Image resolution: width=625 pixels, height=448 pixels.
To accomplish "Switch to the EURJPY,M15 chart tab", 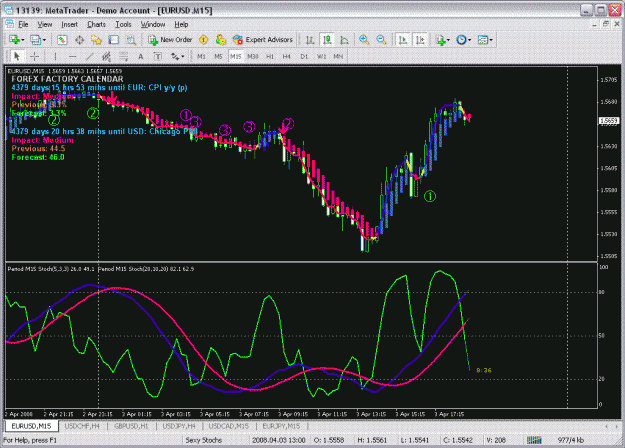I will [281, 426].
